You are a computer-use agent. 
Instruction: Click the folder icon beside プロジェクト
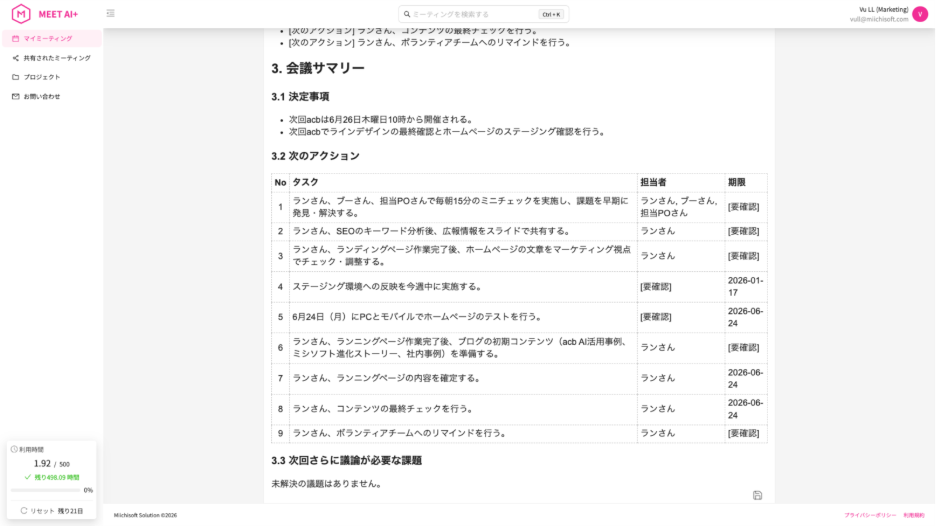[x=15, y=77]
